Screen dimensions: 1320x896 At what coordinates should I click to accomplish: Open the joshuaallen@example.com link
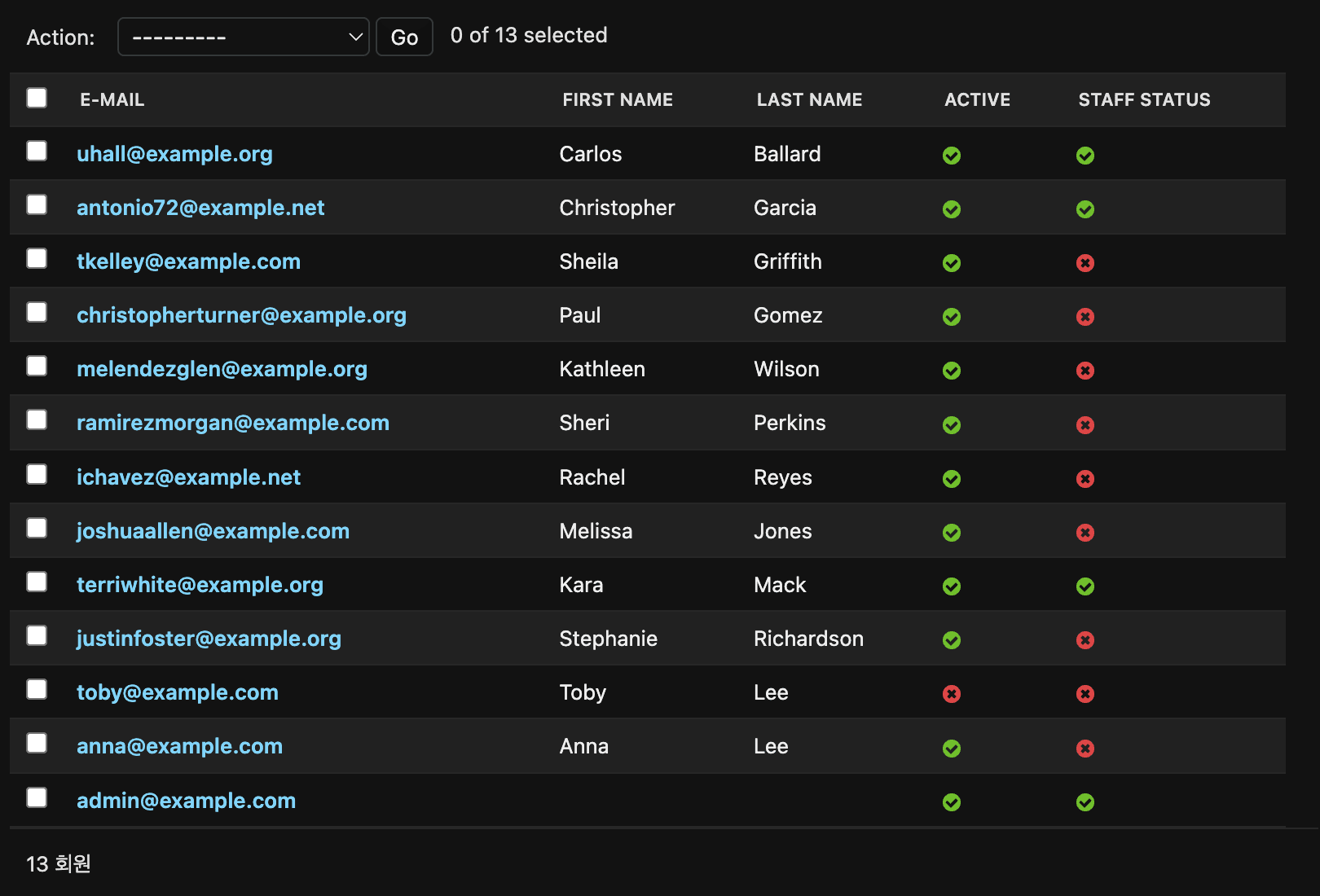[x=213, y=531]
